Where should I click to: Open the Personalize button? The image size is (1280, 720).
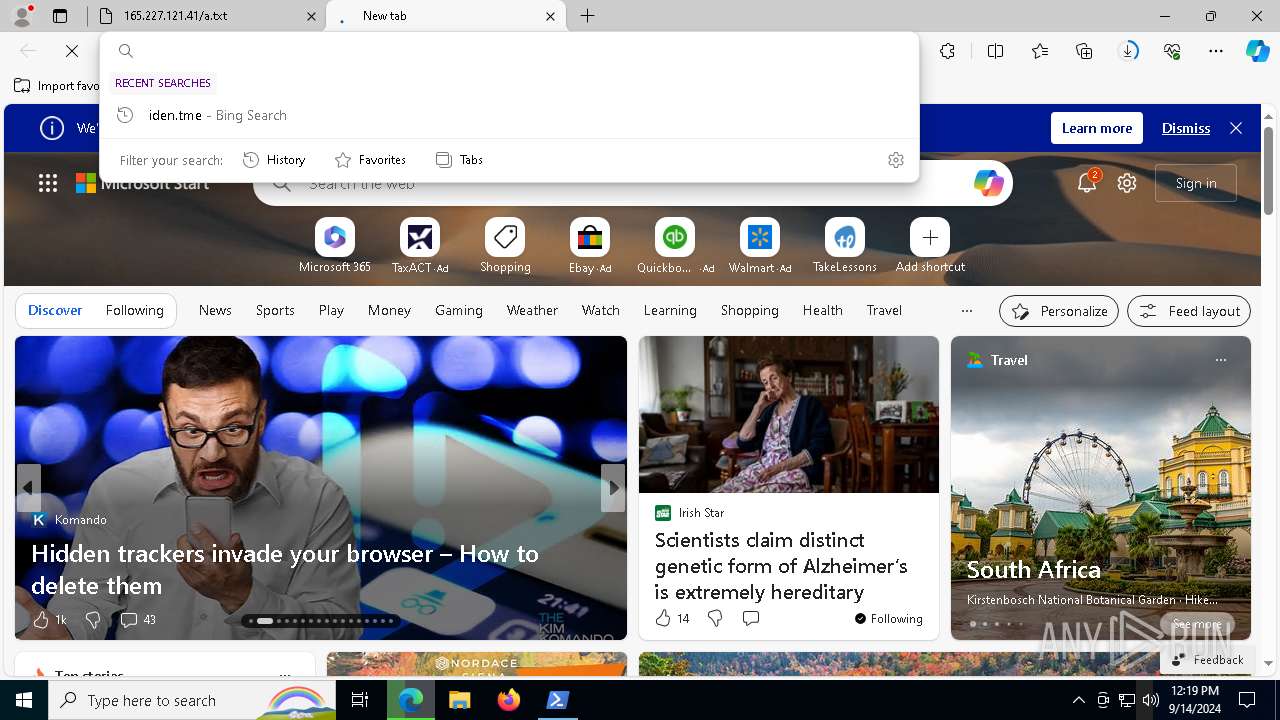click(x=1059, y=311)
